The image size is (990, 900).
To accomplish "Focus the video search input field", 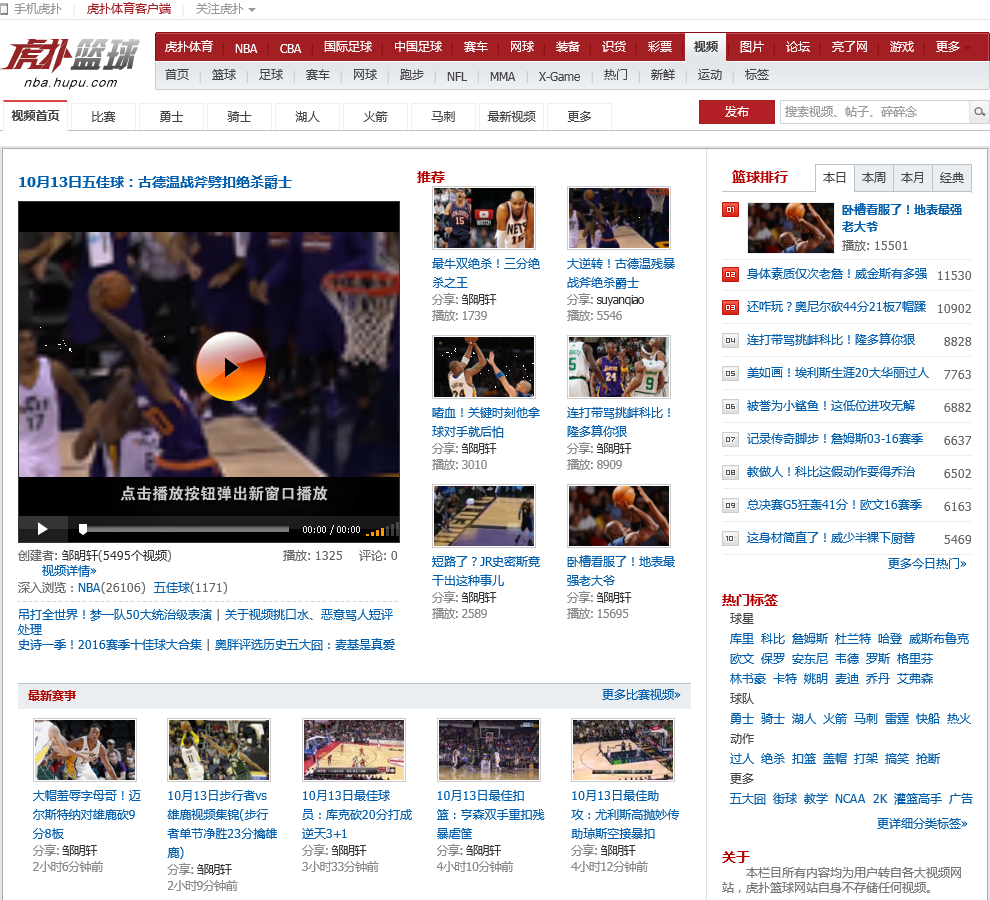I will 874,112.
